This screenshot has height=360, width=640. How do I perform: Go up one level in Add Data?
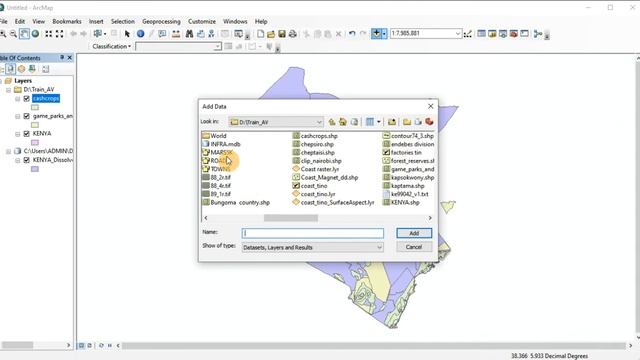coord(332,122)
